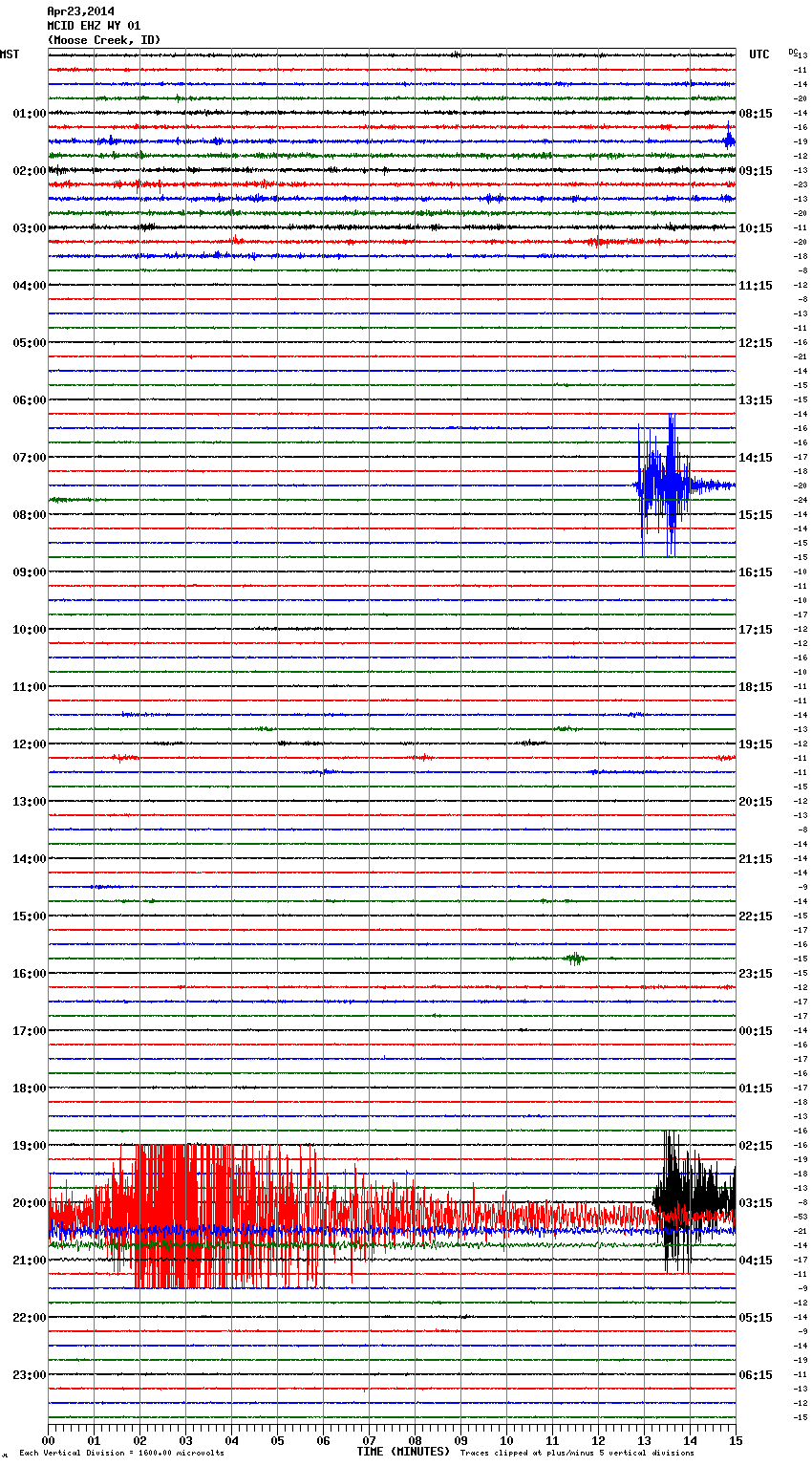Click the 07:00 MST time label
The image size is (812, 1466).
pyautogui.click(x=30, y=458)
